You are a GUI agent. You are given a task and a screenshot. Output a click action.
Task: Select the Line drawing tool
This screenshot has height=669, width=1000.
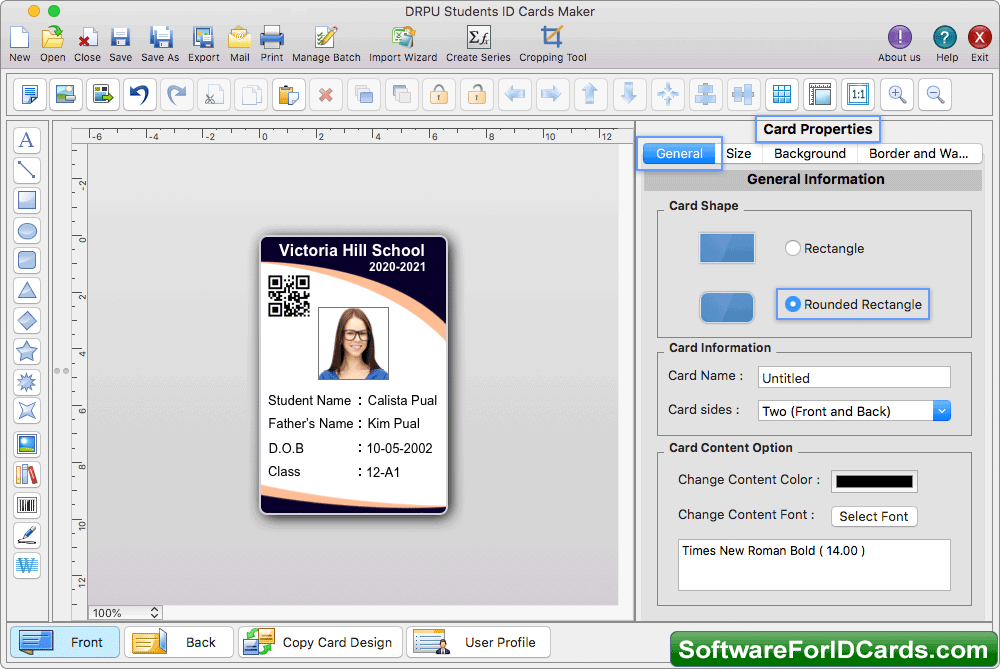[27, 170]
